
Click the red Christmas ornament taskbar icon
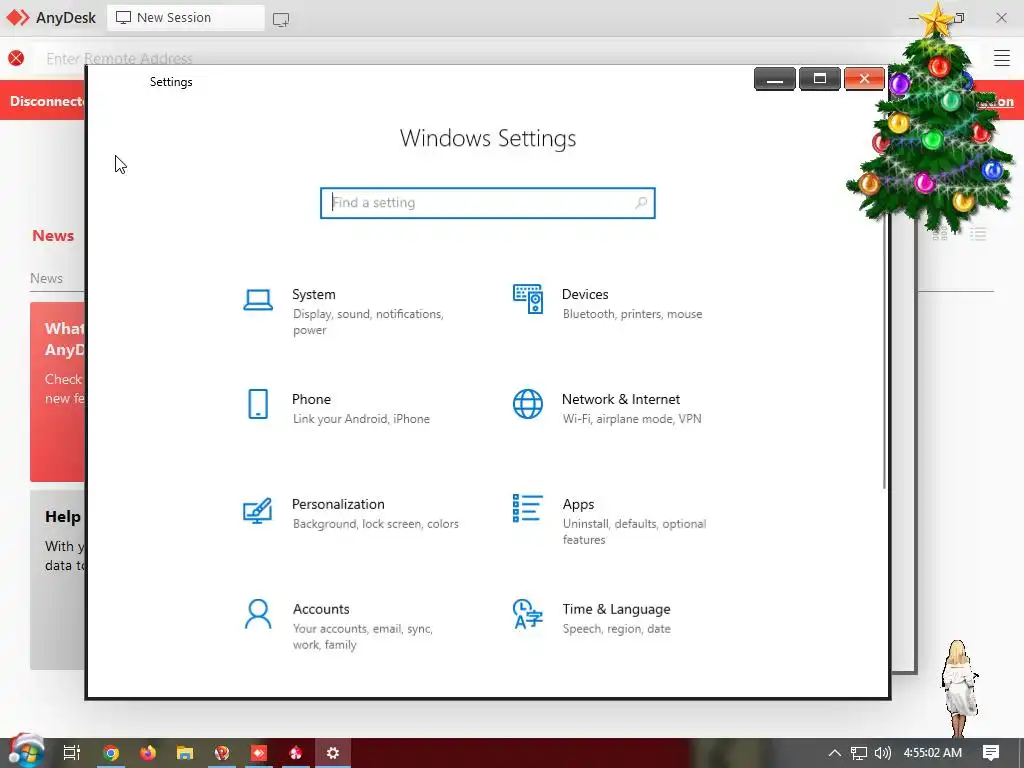[x=296, y=753]
